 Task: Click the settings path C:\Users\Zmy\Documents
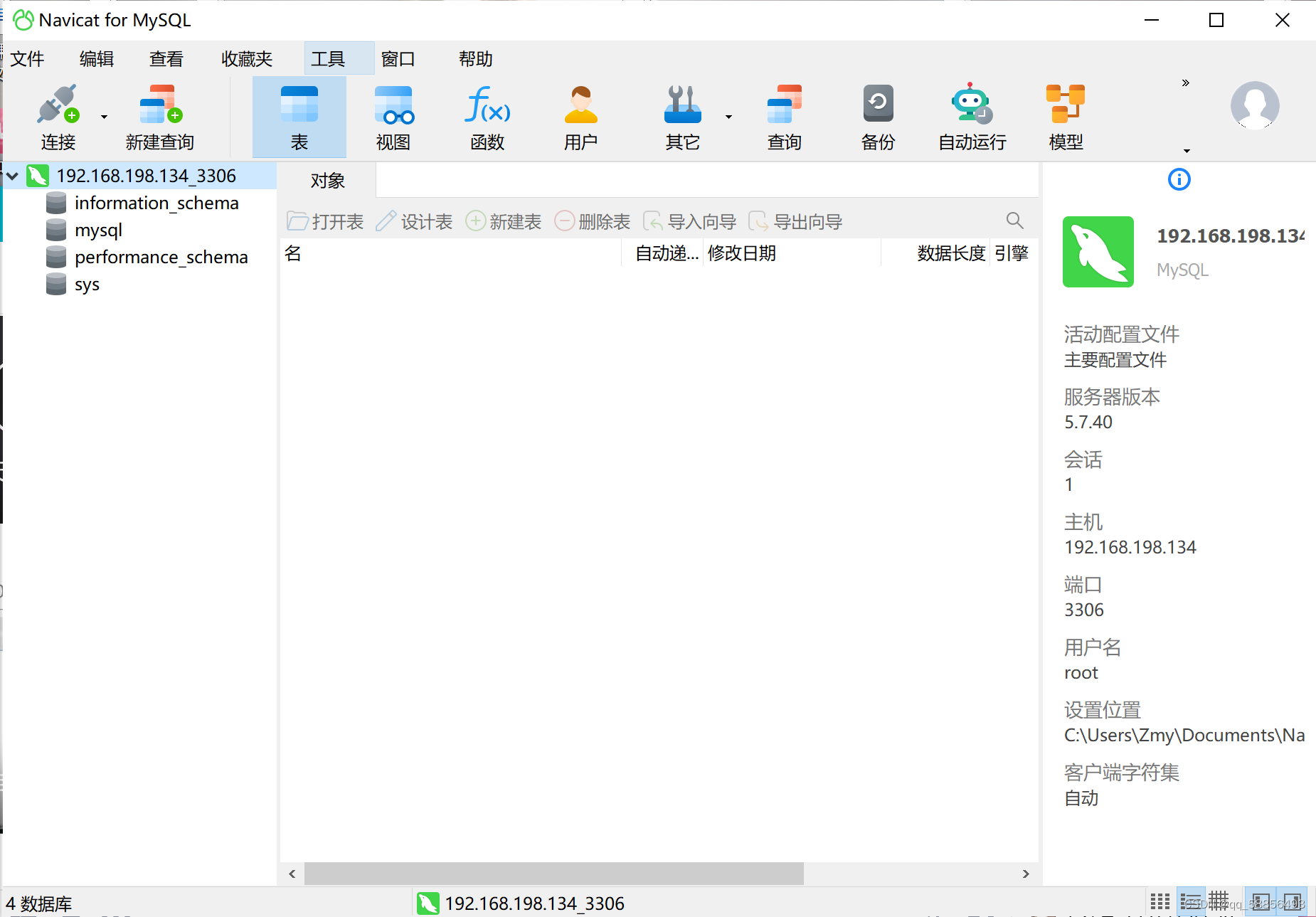[1184, 735]
